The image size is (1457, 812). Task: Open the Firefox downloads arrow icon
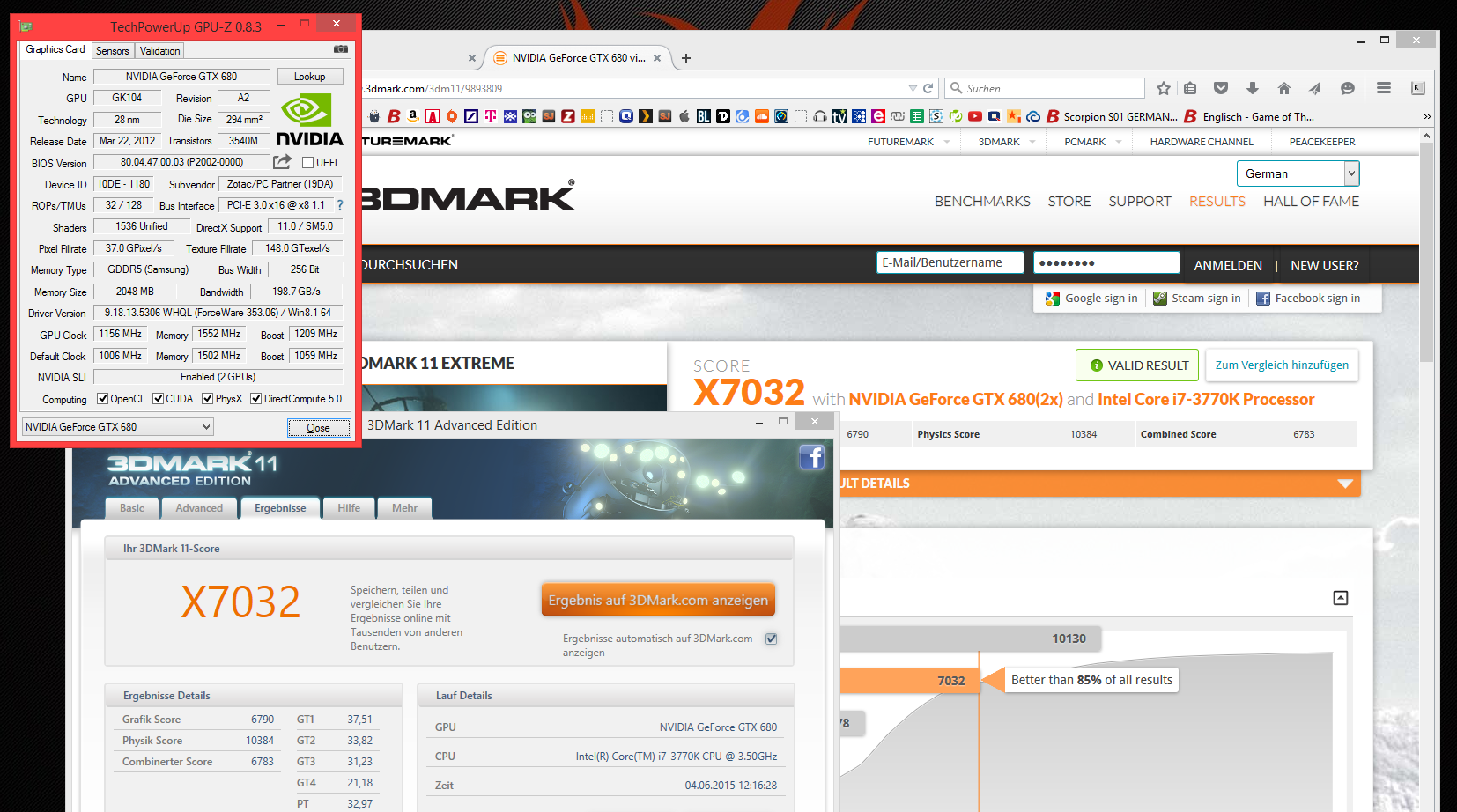(1253, 88)
